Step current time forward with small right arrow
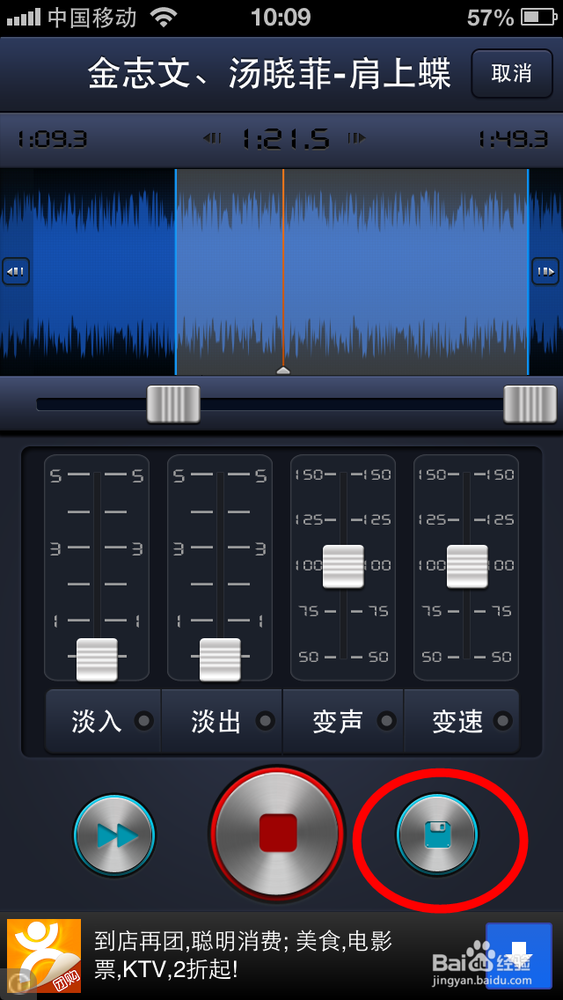Image resolution: width=563 pixels, height=1000 pixels. coord(356,138)
